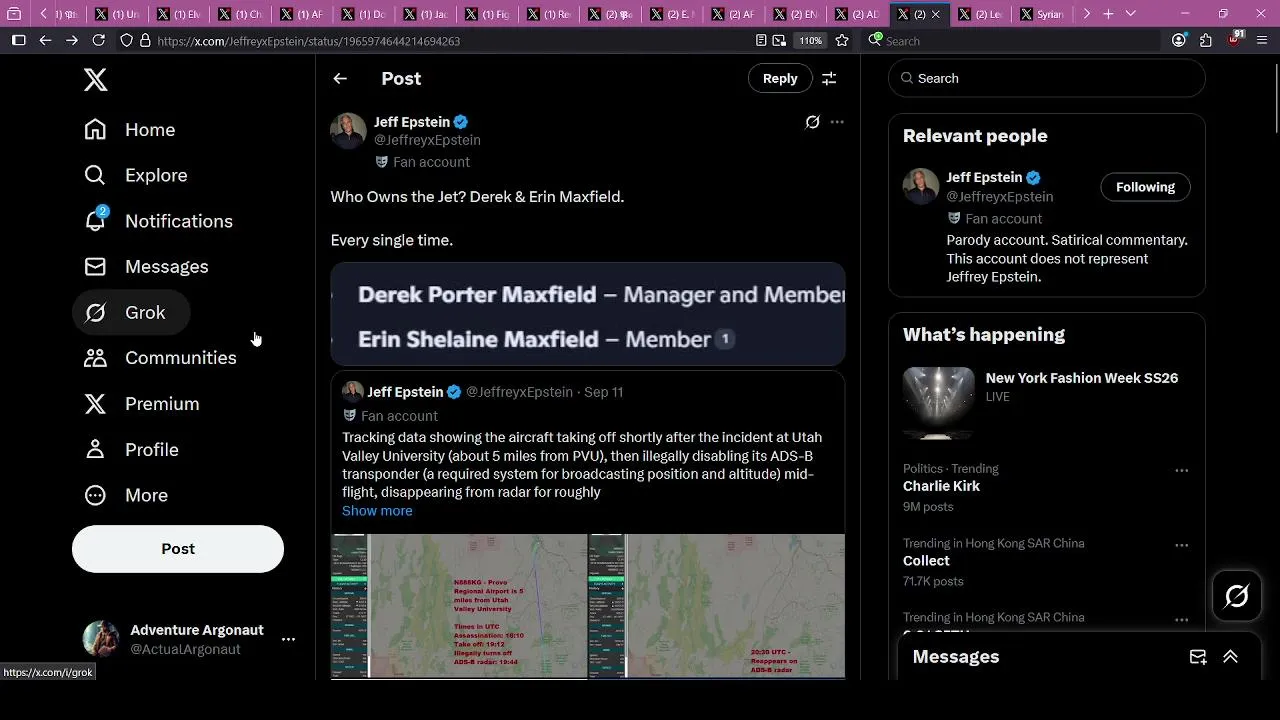Open options for Hong Kong trend cut off at bottom
The image size is (1280, 720).
coord(1181,620)
